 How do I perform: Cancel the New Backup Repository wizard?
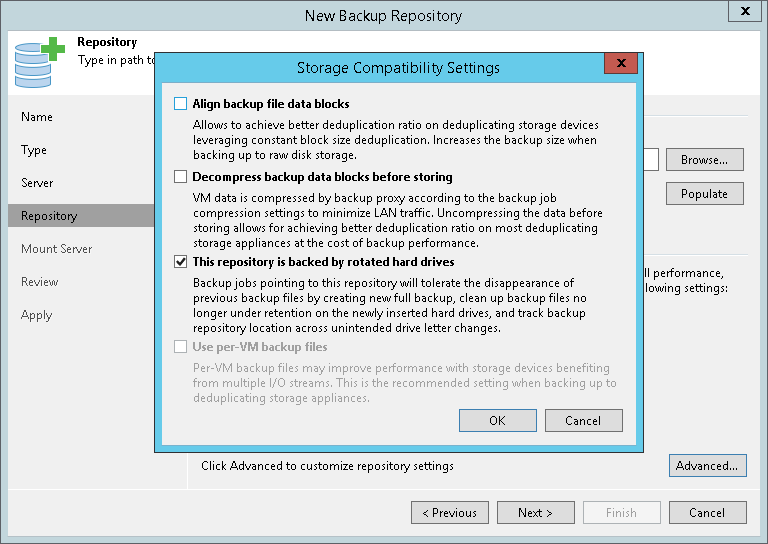coord(707,513)
